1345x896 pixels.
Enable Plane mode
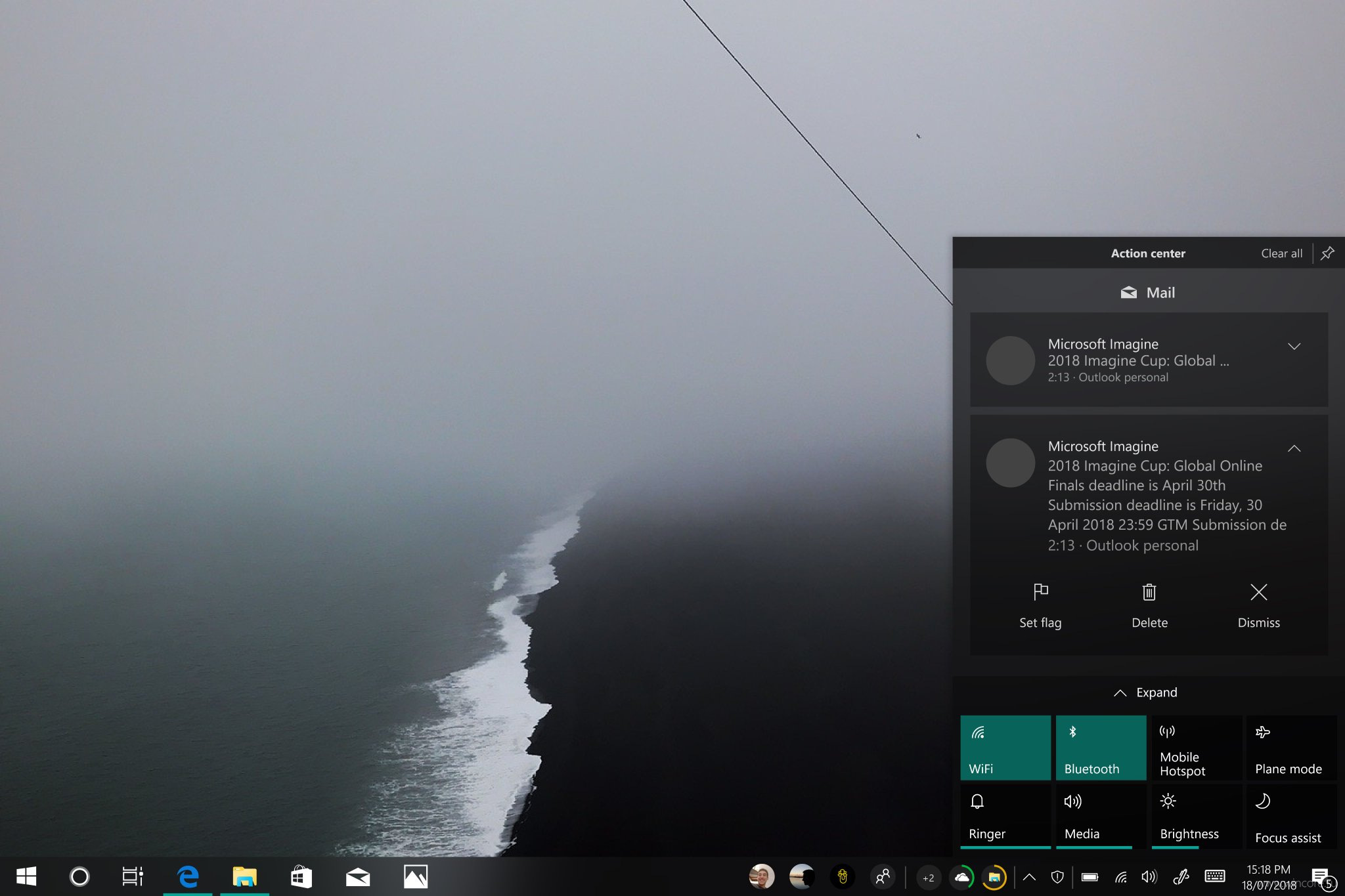click(x=1292, y=748)
